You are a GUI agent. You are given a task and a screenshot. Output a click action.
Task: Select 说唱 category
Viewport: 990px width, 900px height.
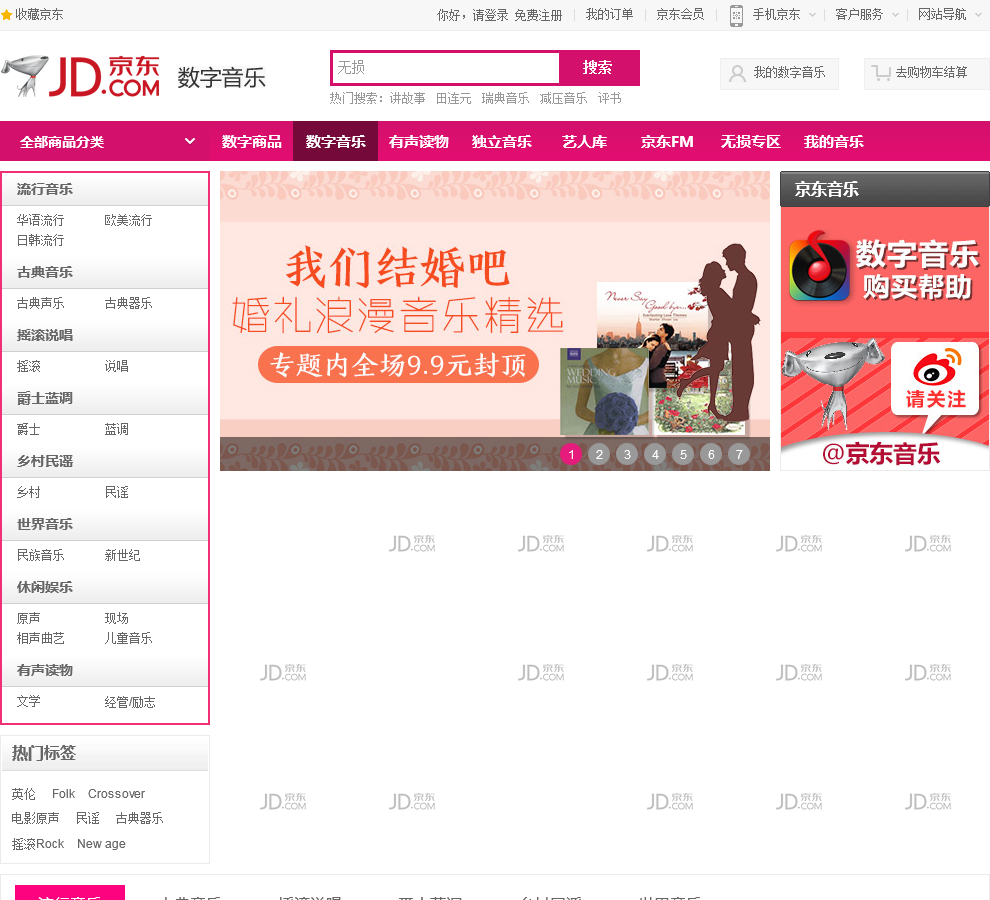pos(116,366)
